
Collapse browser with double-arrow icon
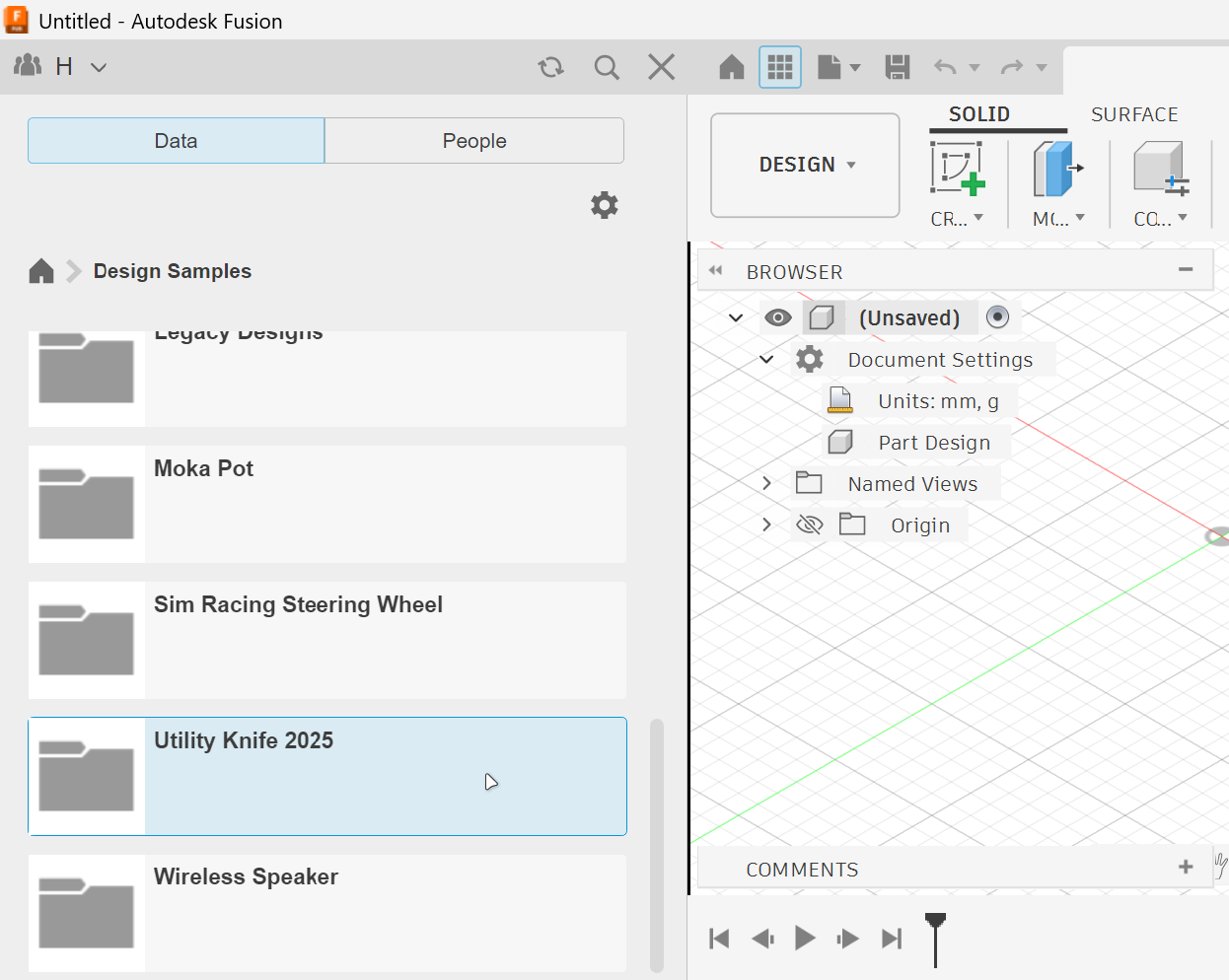point(716,270)
